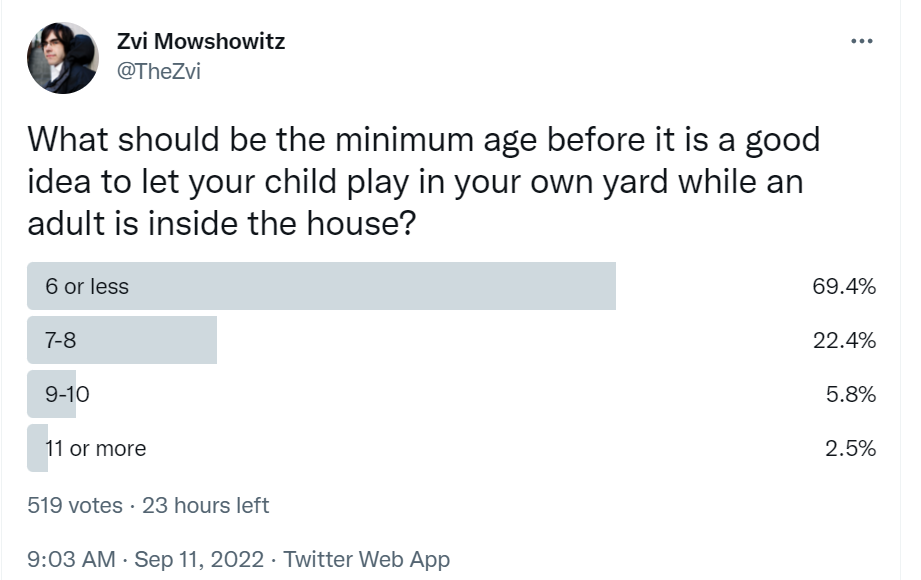Screen dimensions: 921x580
Task: Click the 'Twitter Web App' source link
Action: click(x=367, y=559)
